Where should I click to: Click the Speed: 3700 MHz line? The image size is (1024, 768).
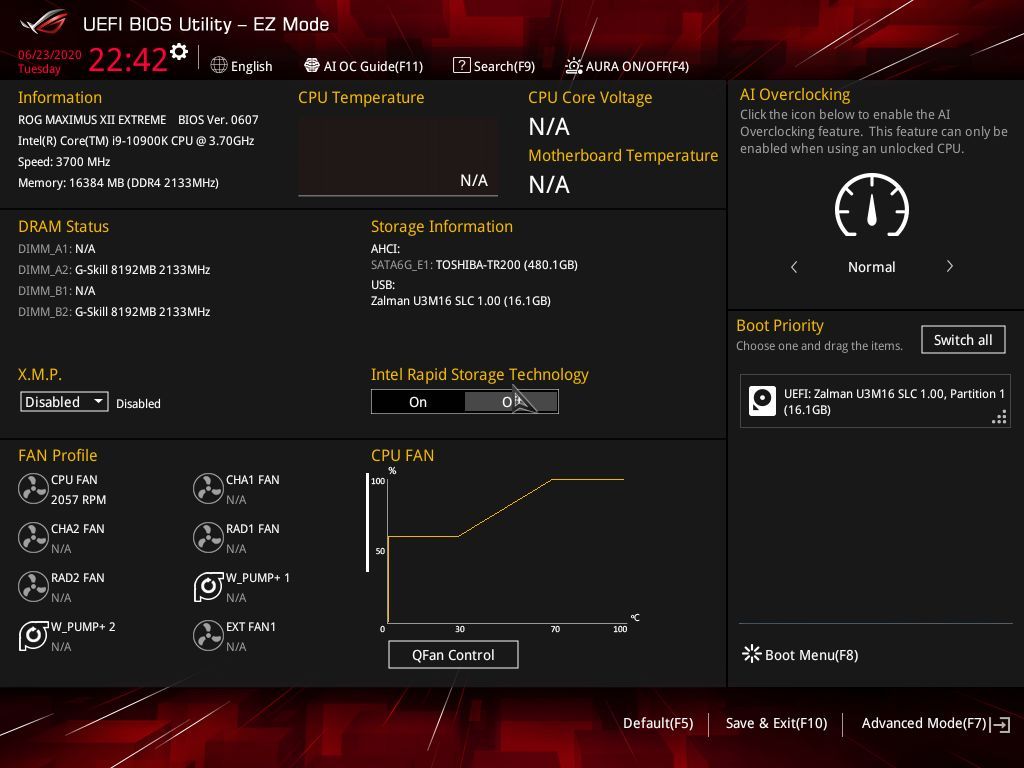64,161
